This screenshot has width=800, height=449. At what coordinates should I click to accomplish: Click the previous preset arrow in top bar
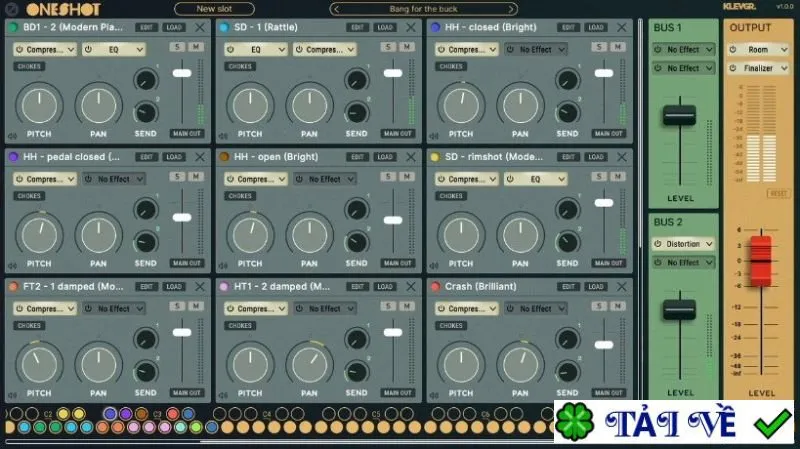(336, 9)
